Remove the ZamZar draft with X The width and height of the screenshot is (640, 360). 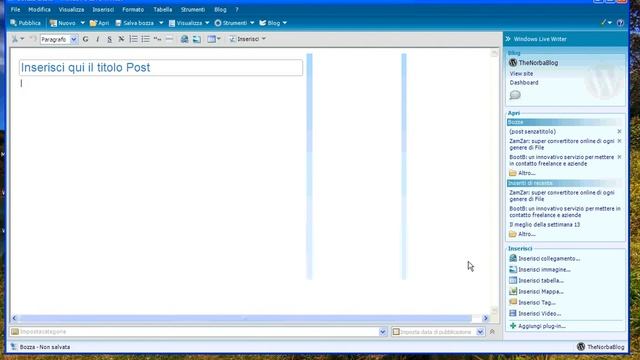click(619, 141)
